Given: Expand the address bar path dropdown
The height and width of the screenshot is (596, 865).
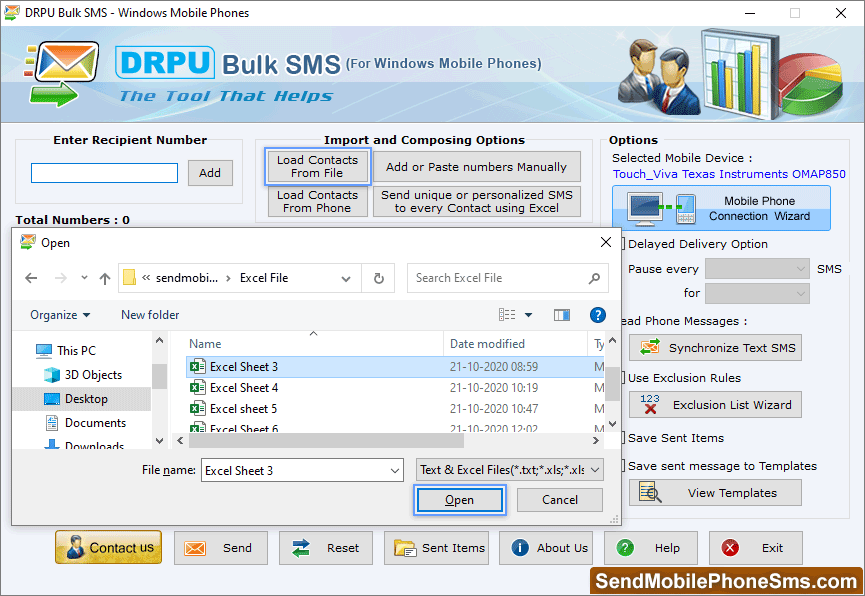Looking at the screenshot, I should (346, 278).
